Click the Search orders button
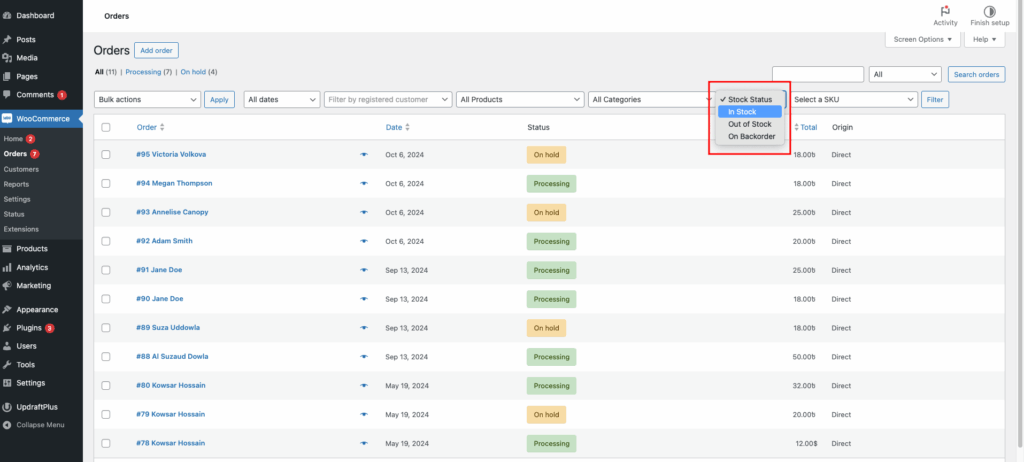This screenshot has height=462, width=1024. point(976,74)
